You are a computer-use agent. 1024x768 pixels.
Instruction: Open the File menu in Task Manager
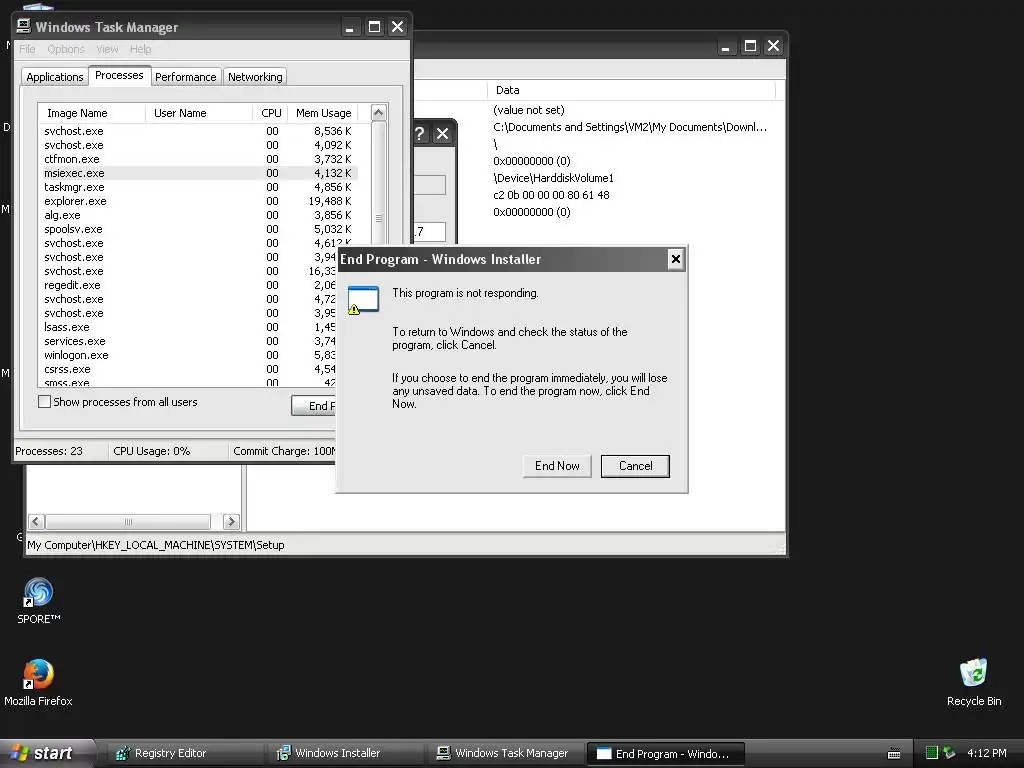[27, 49]
